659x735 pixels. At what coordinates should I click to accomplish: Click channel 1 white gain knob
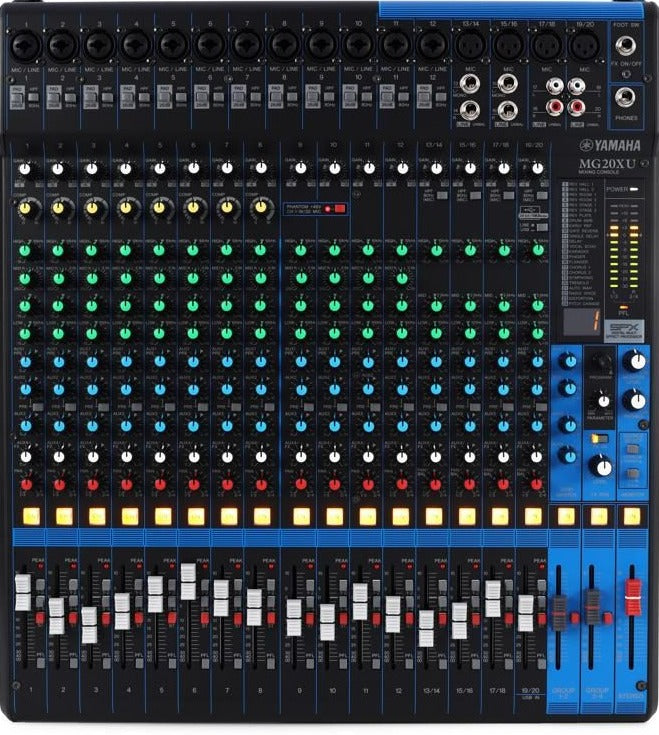coord(25,170)
